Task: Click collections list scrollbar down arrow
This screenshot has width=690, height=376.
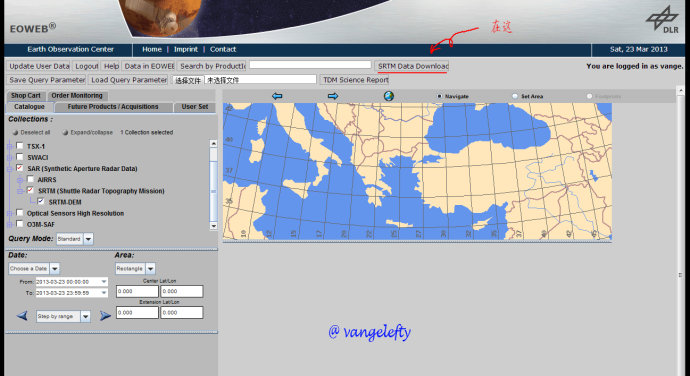Action: pyautogui.click(x=213, y=226)
